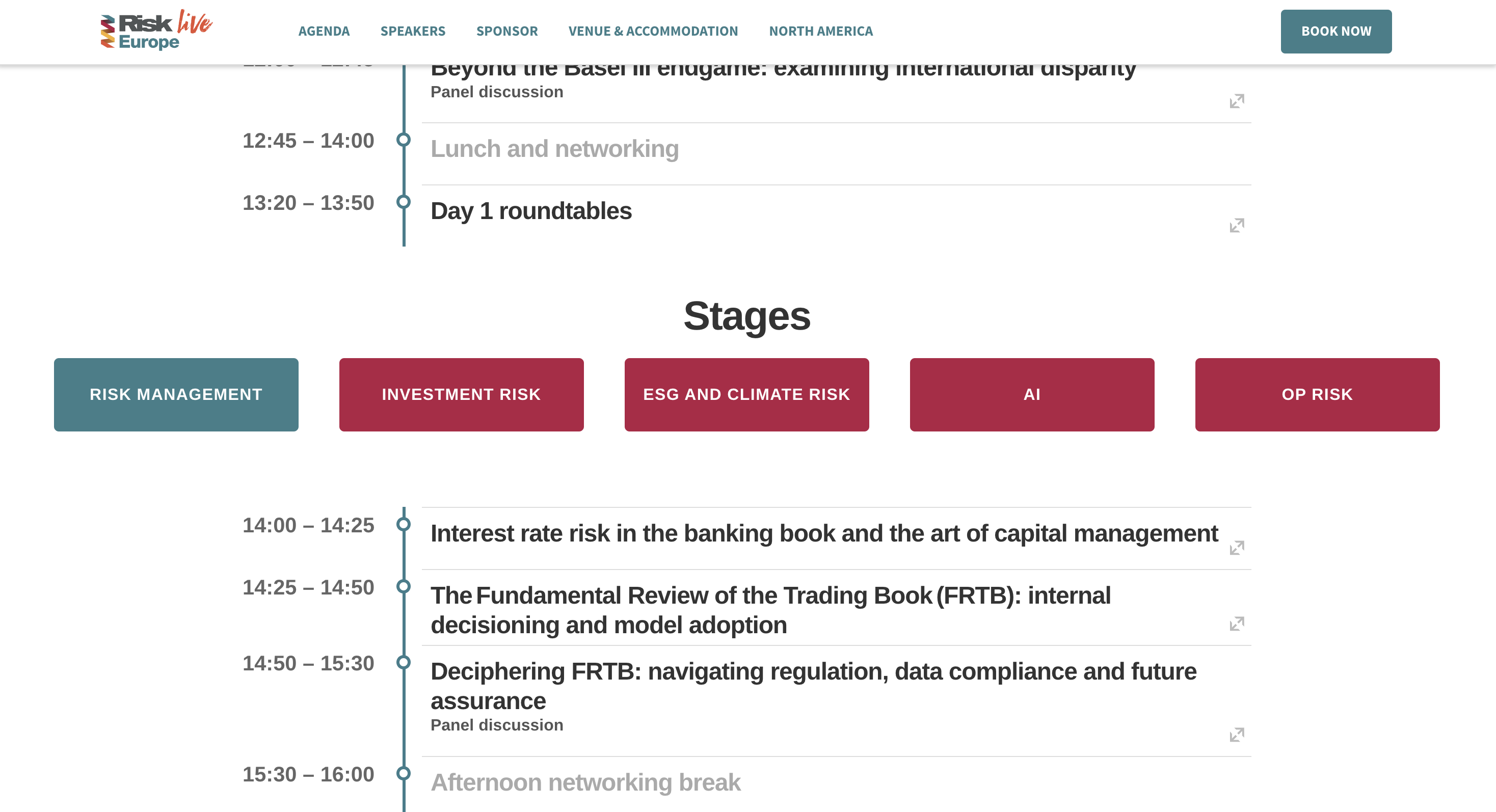Image resolution: width=1496 pixels, height=812 pixels.
Task: Expand details for Day 1 roundtables
Action: 1238,224
